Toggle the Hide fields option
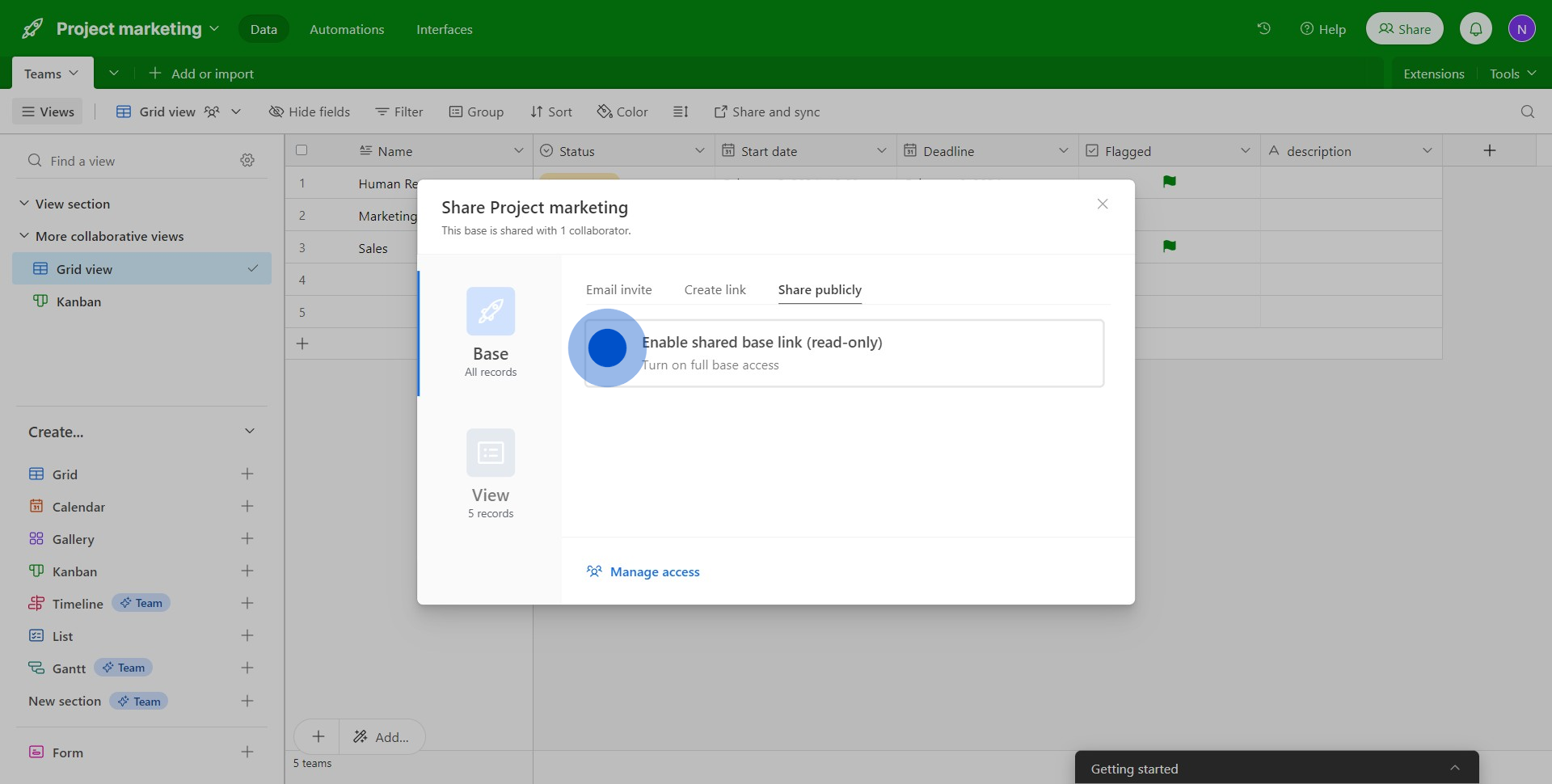1552x784 pixels. pyautogui.click(x=310, y=112)
